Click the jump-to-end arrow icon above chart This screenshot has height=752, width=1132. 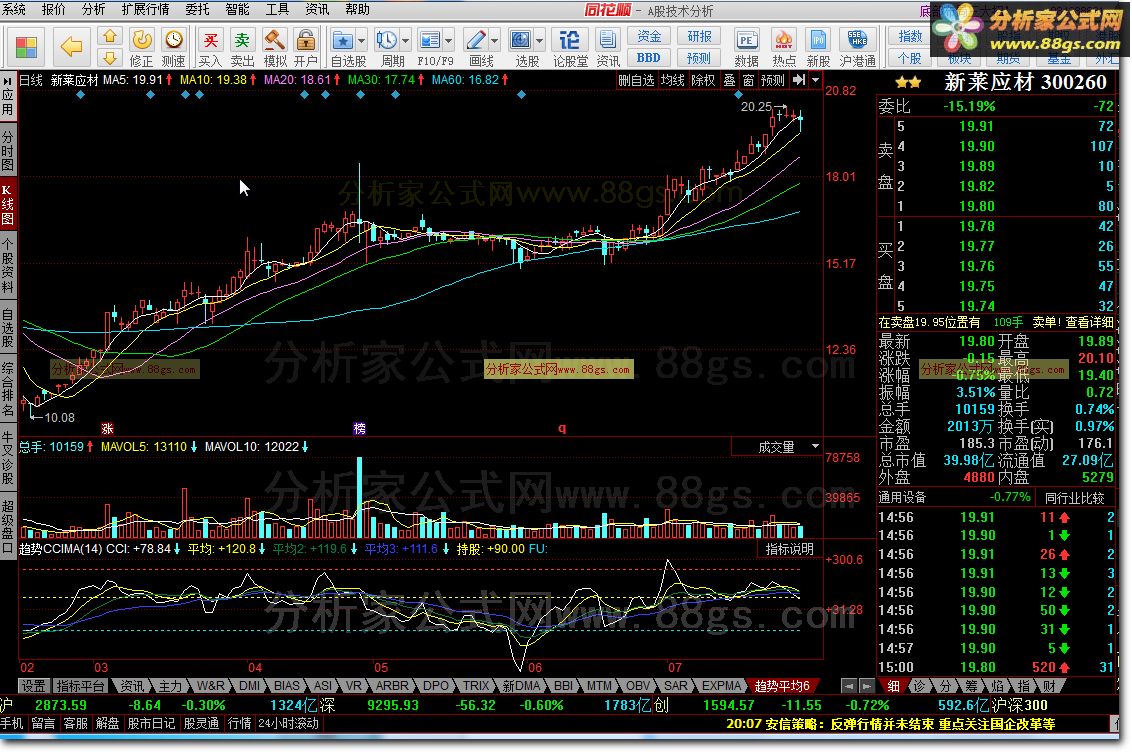coord(798,80)
